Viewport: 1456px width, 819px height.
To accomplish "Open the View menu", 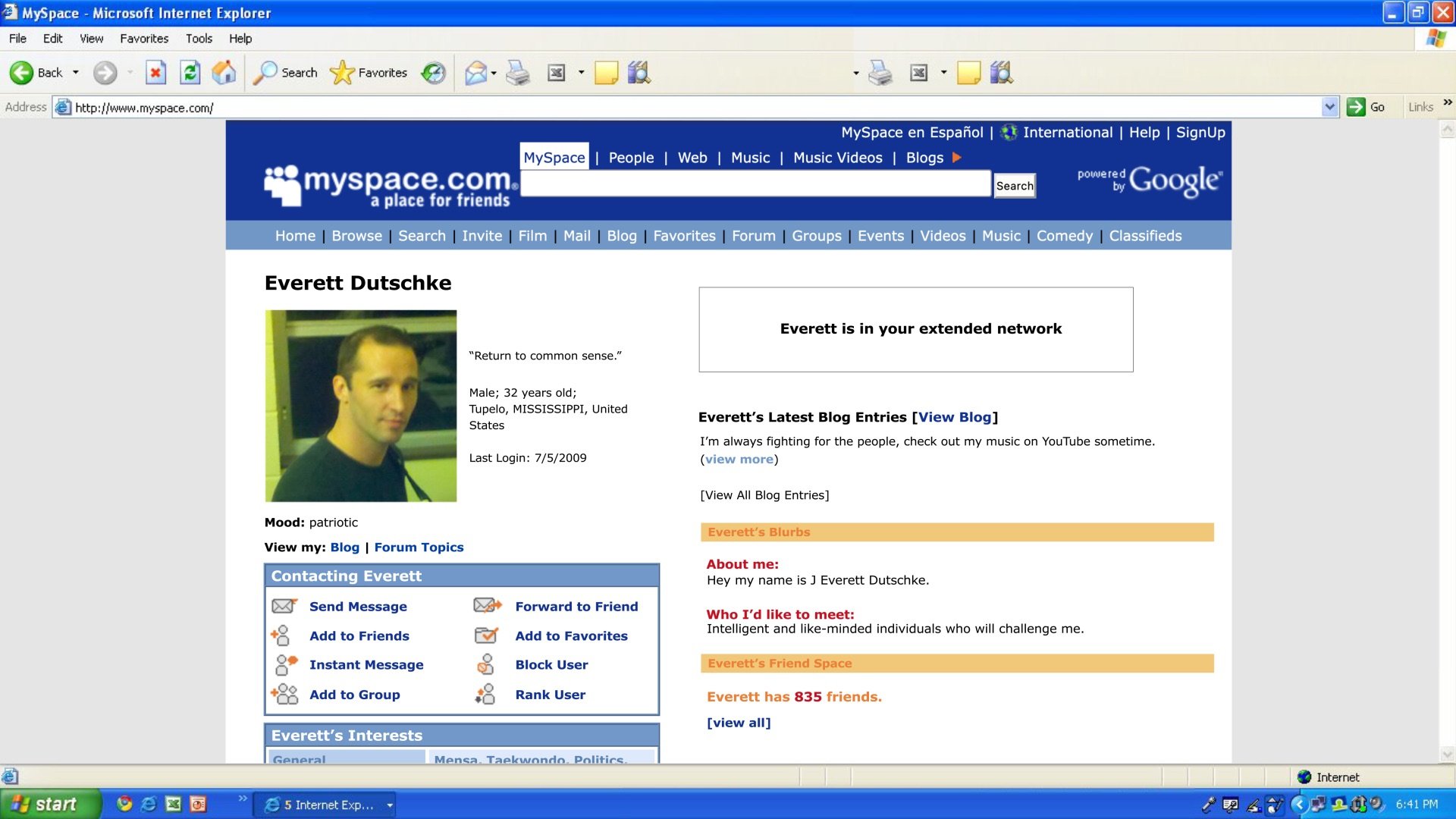I will pyautogui.click(x=92, y=39).
